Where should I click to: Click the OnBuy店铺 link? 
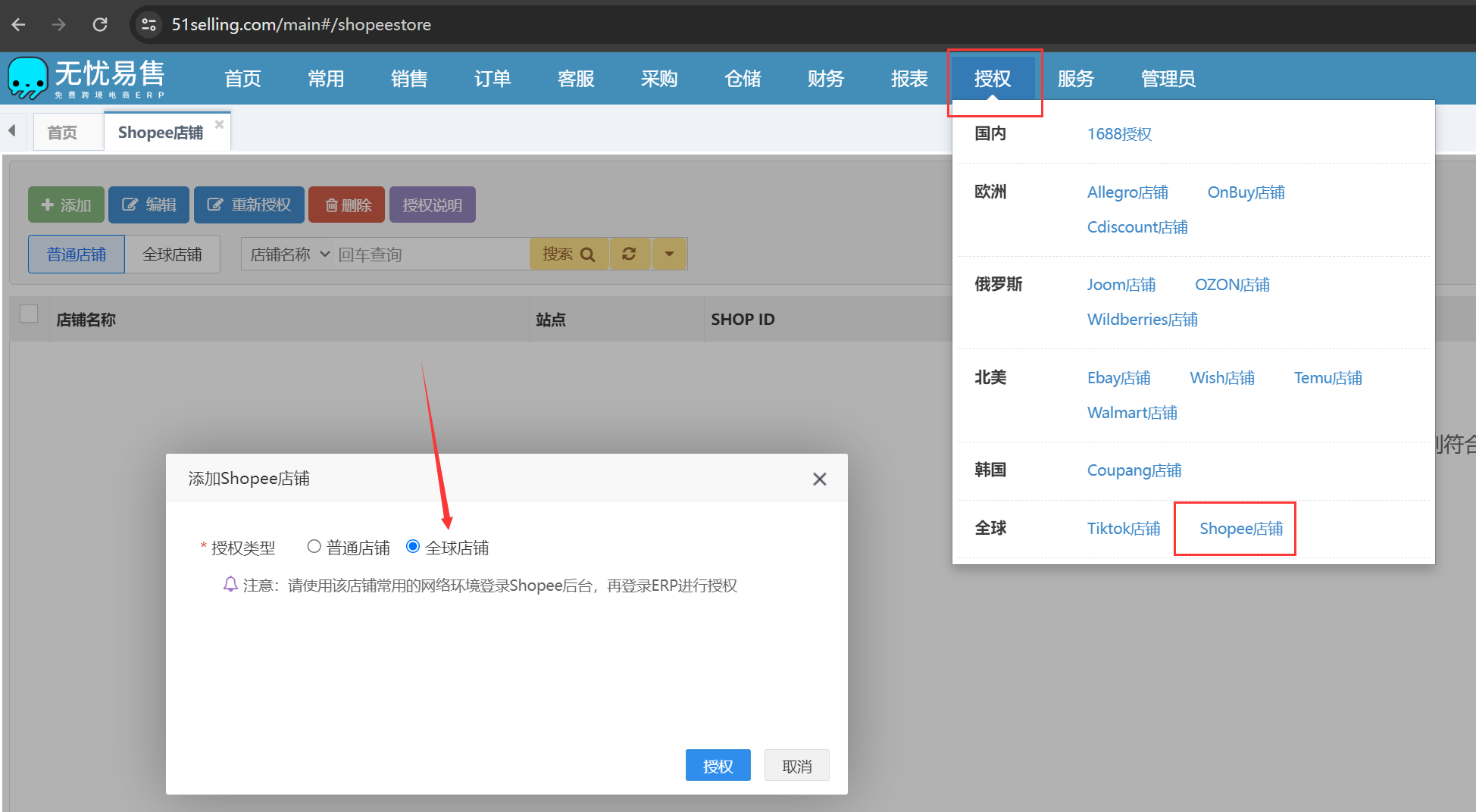[x=1246, y=192]
